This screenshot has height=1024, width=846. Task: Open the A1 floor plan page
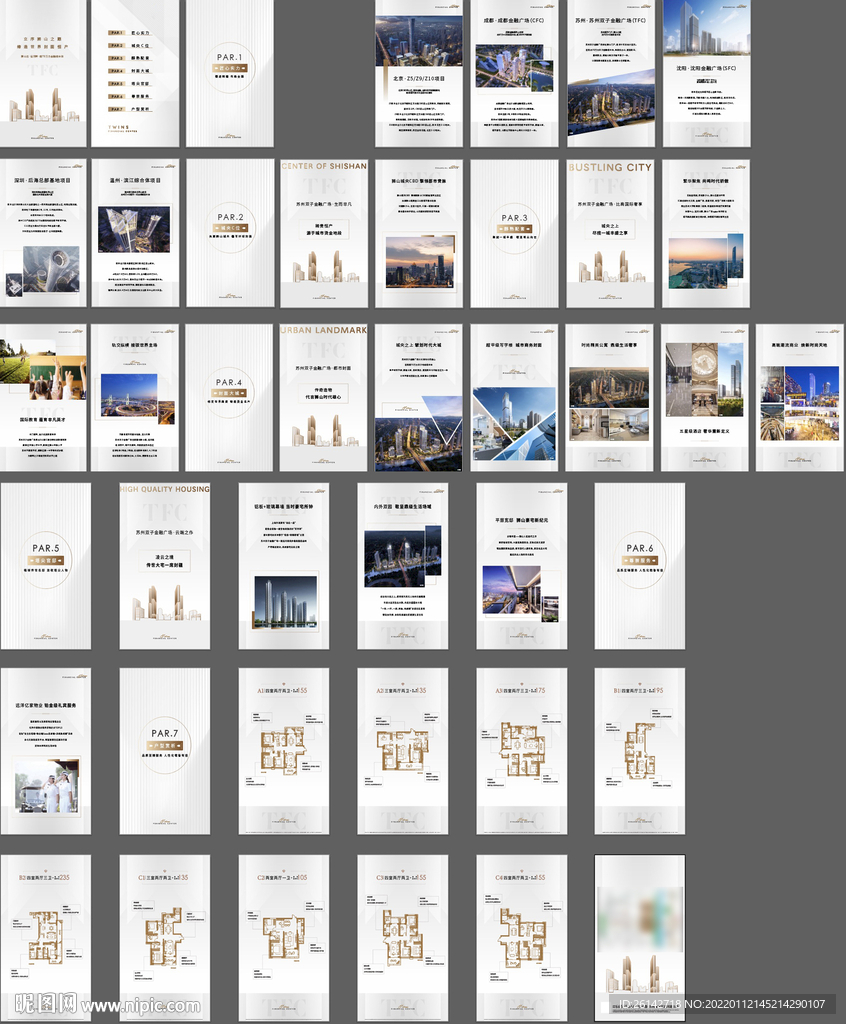coord(284,751)
